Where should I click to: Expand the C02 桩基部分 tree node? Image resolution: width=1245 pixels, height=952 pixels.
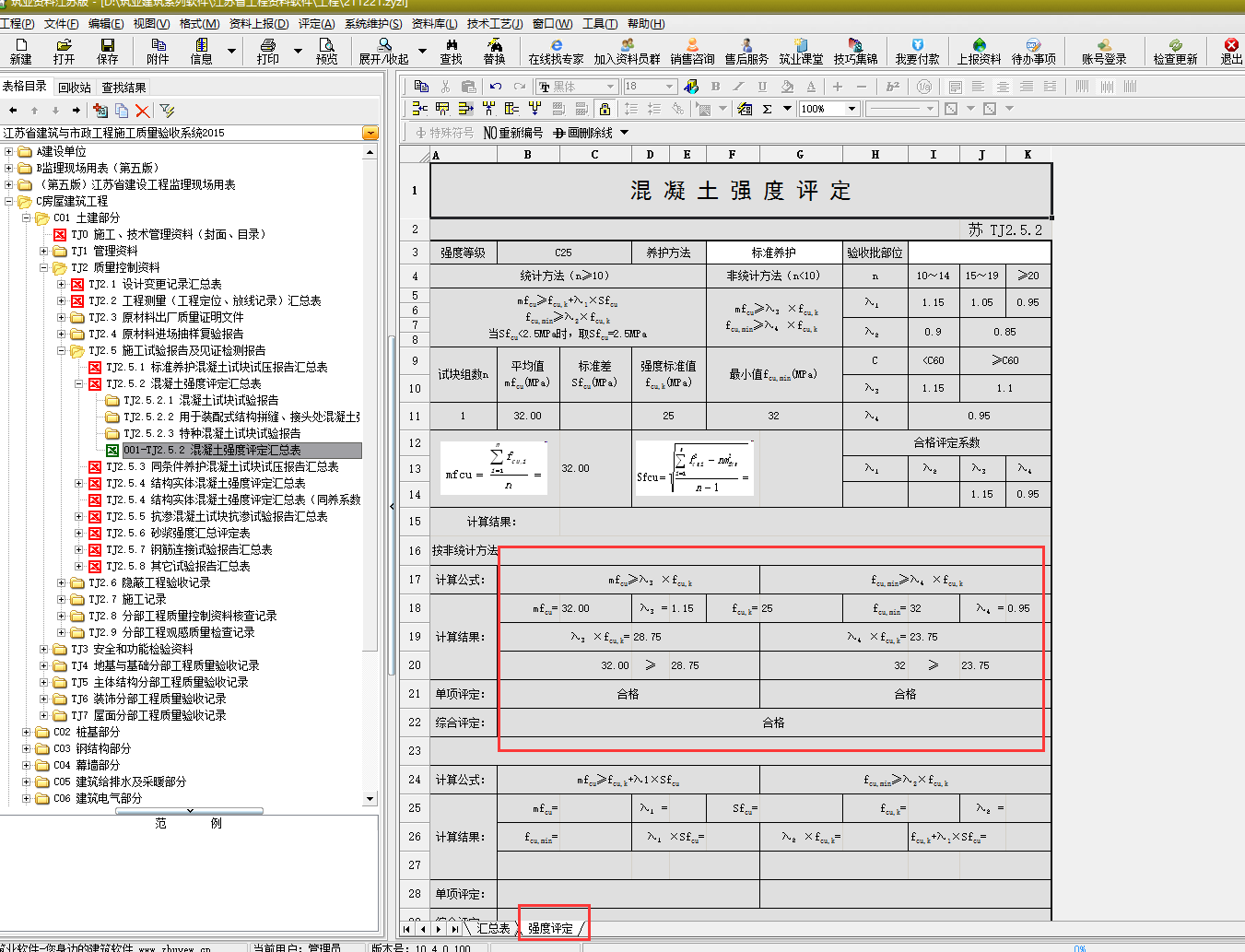coord(26,733)
